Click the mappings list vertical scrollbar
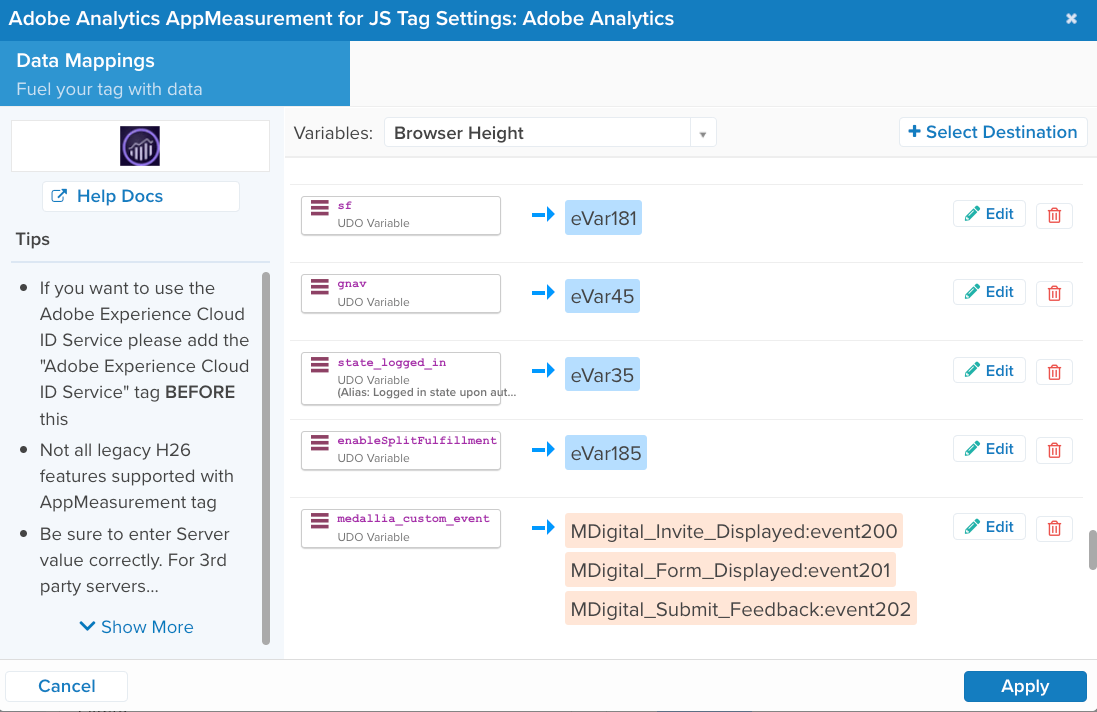 tap(1092, 550)
